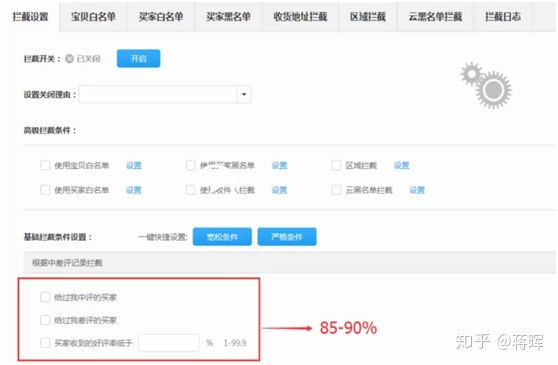Check 给过我中评的买家 checkbox
The height and width of the screenshot is (365, 558).
coord(45,297)
